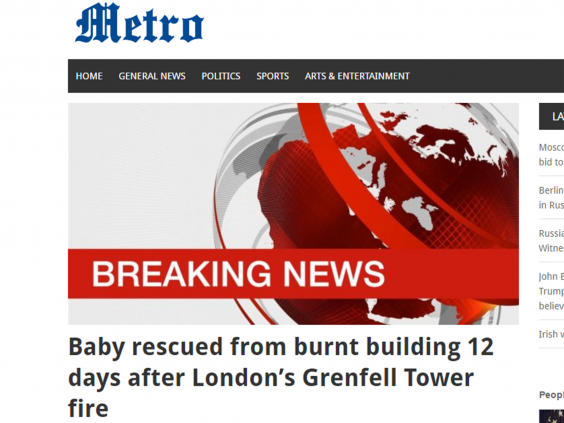Click the dark navigation bar's empty area

coord(486,76)
